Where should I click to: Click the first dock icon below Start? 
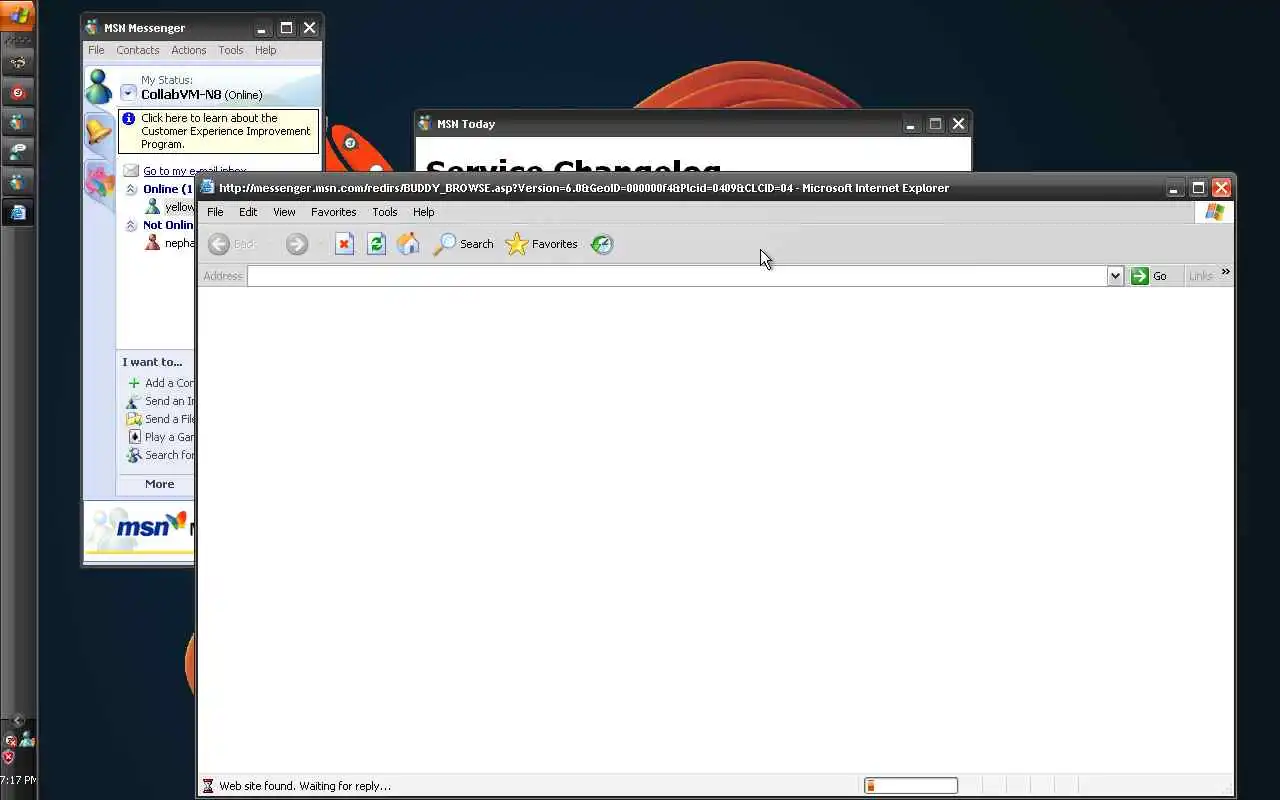click(18, 63)
